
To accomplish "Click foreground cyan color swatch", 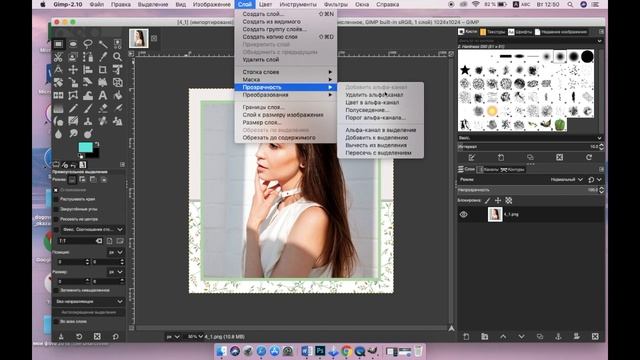I will 85,147.
